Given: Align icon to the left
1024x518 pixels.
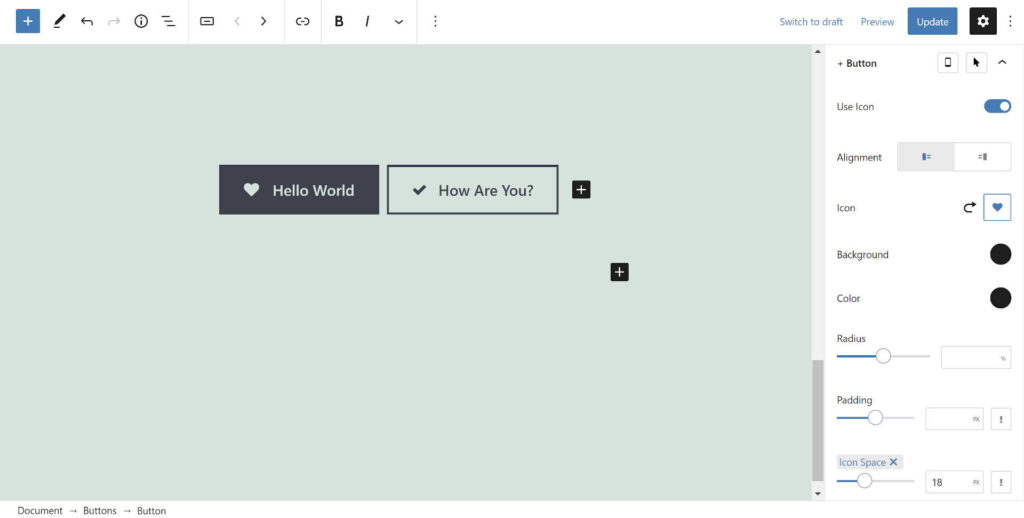Looking at the screenshot, I should click(926, 157).
